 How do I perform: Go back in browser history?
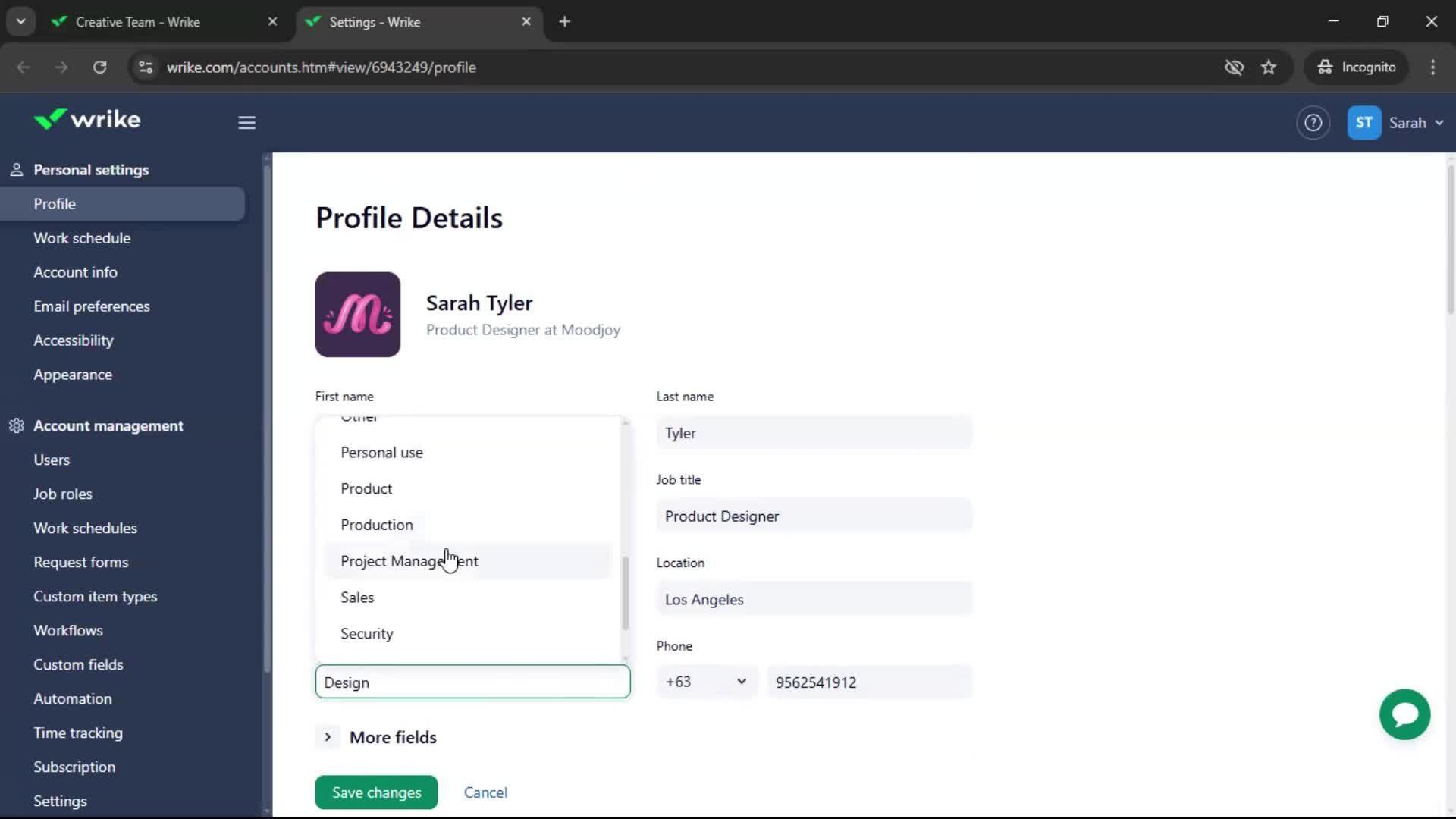(x=24, y=67)
